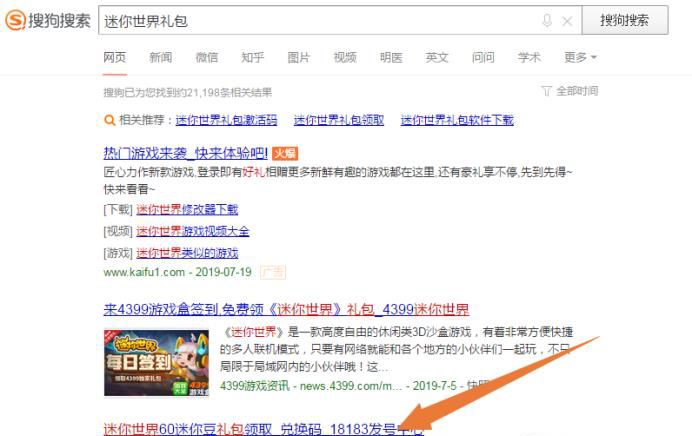The height and width of the screenshot is (436, 692).
Task: Open related search 迷你世界礼包激活码
Action: coord(226,120)
